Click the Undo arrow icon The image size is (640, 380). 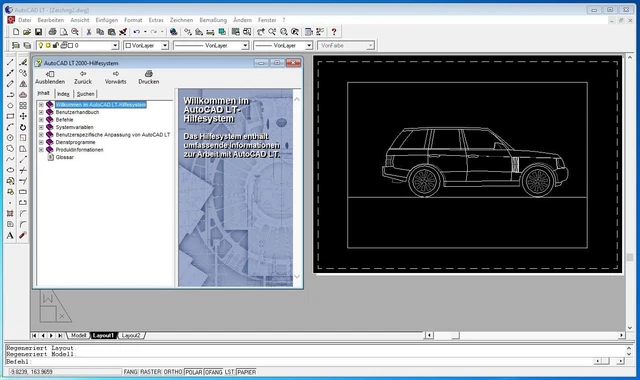(136, 31)
